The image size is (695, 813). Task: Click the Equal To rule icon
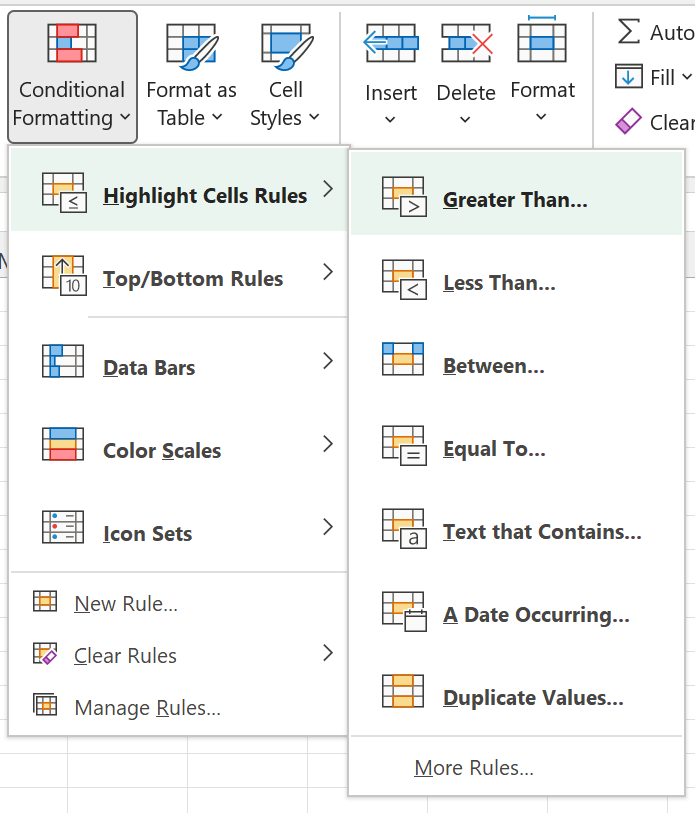(x=404, y=446)
